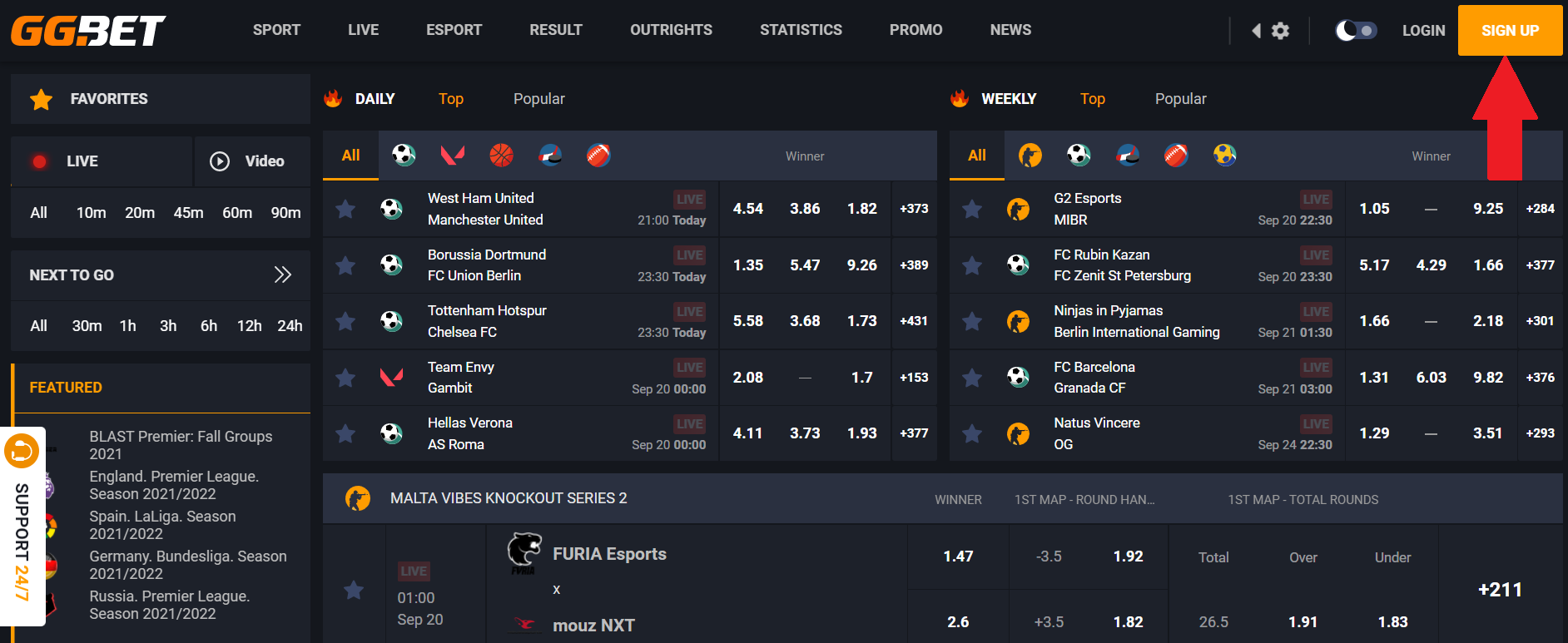The width and height of the screenshot is (1568, 643).
Task: Filter Weekly list by yellow soccer ball icon
Action: point(1225,155)
